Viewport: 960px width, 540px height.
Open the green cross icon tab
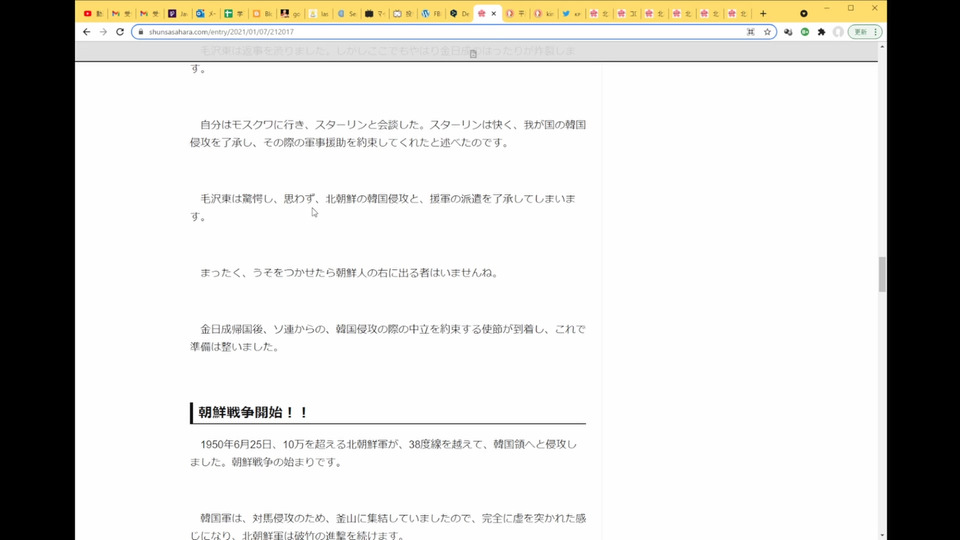pyautogui.click(x=234, y=13)
